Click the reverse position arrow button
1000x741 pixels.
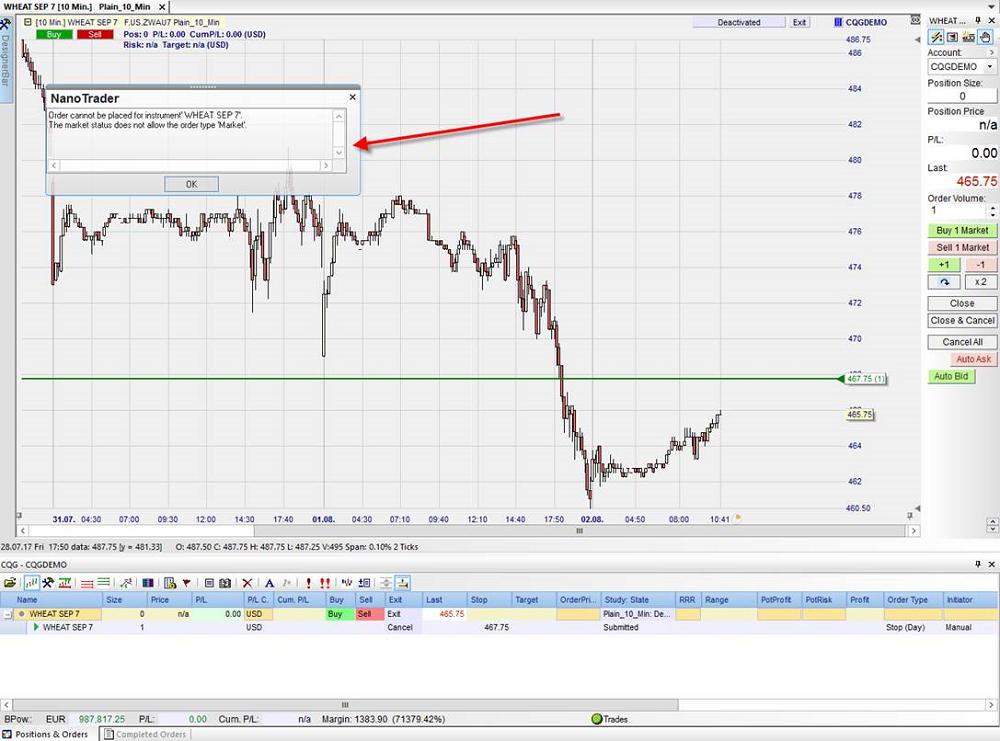(944, 282)
